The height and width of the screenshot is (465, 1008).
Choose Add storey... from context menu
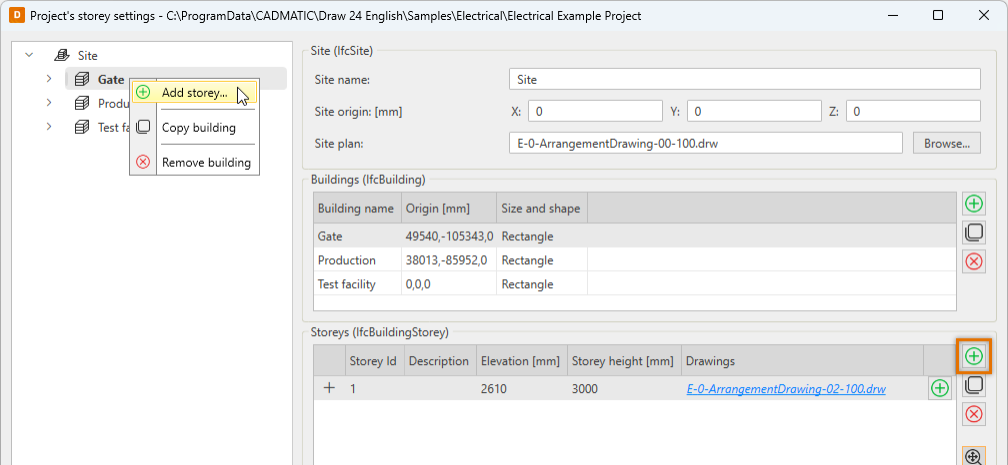pos(194,93)
